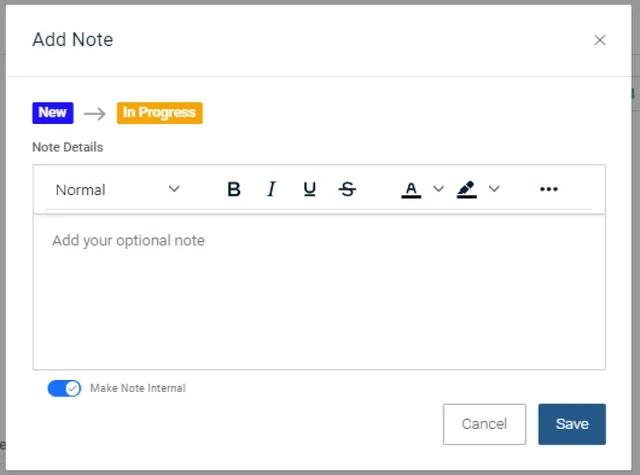The width and height of the screenshot is (640, 475).
Task: Click the arrow between status badges
Action: point(95,113)
